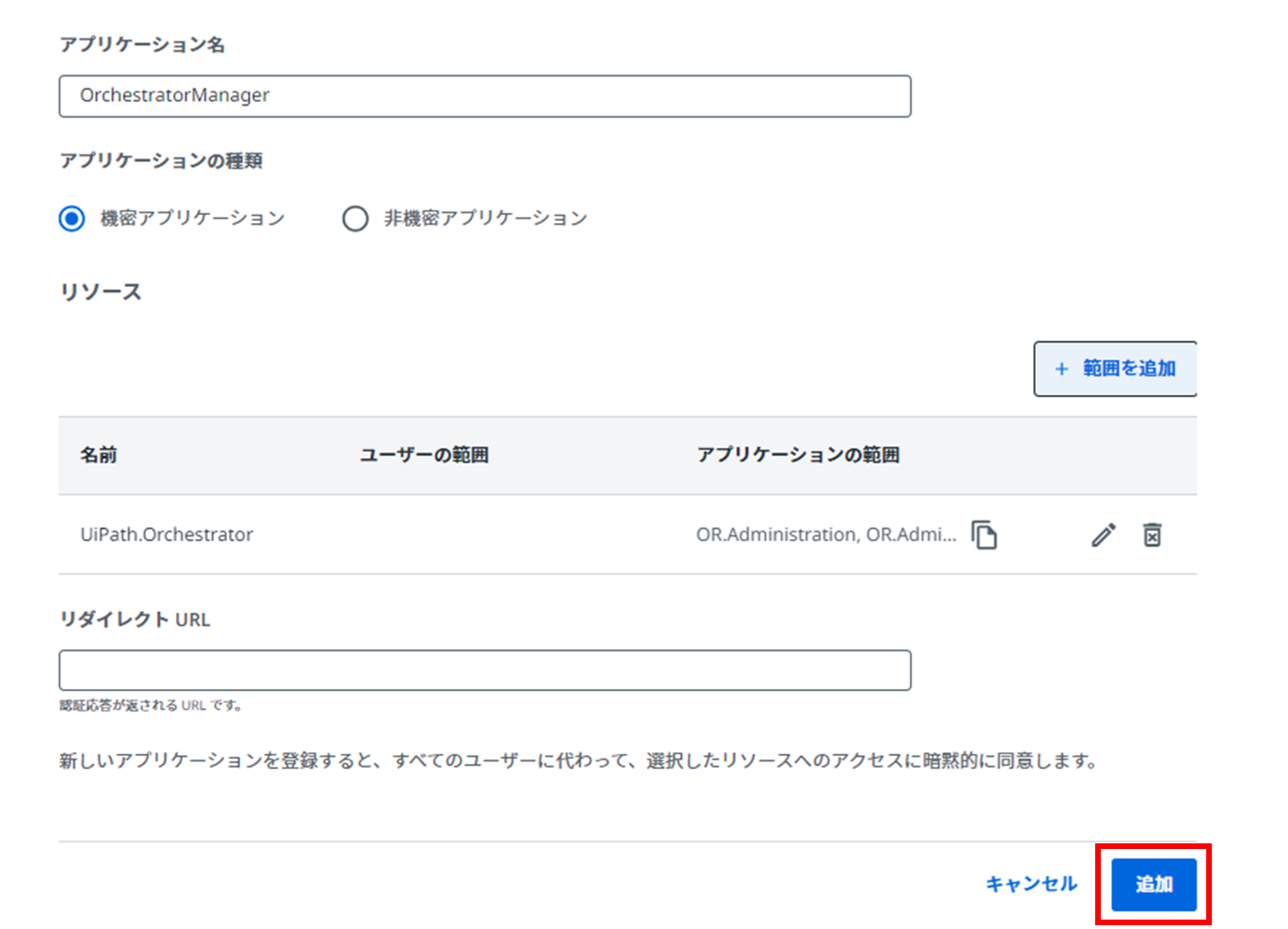Click キャンセル to cancel registration

coord(1031,884)
